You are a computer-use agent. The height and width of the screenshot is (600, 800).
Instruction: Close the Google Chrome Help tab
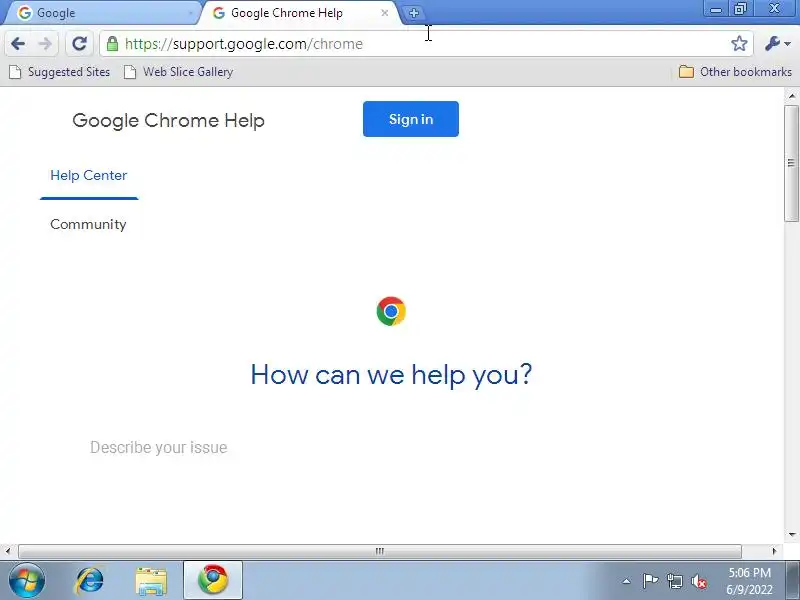pos(385,13)
